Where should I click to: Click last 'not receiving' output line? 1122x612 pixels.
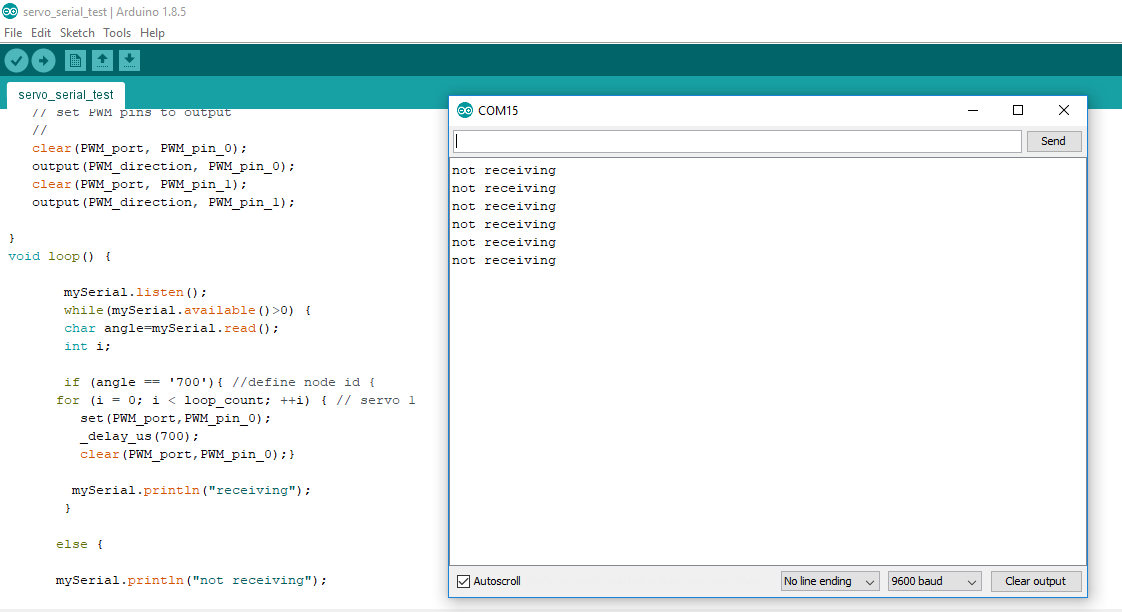504,261
